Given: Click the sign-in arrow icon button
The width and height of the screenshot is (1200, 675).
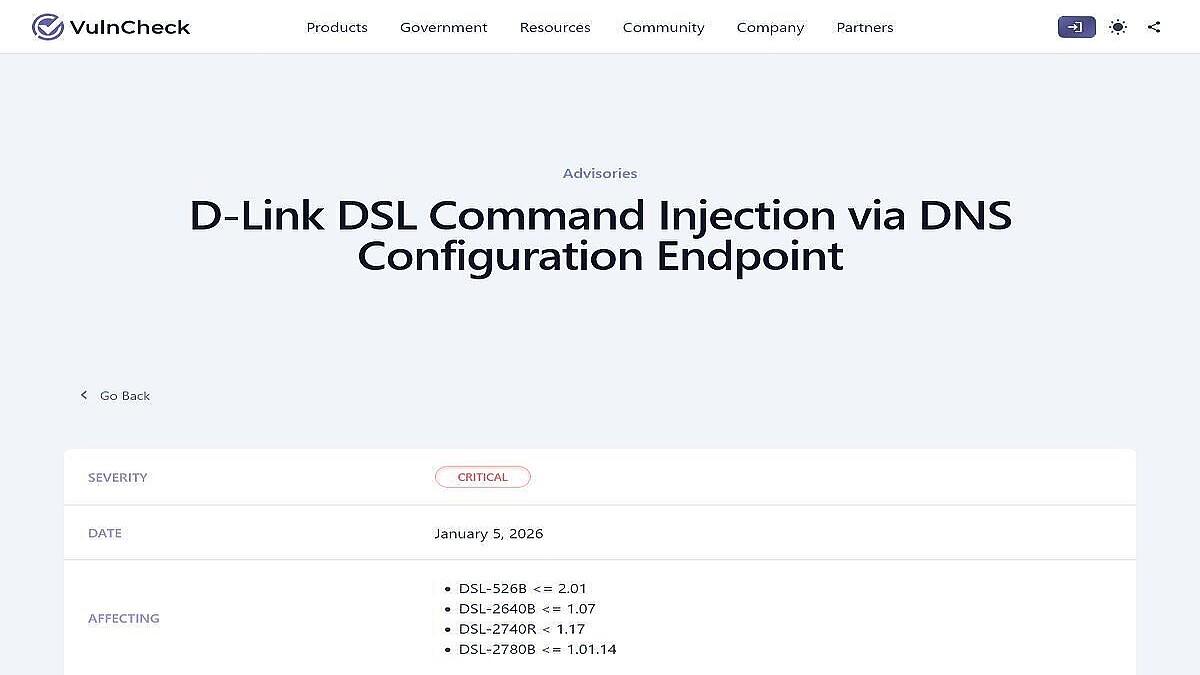Looking at the screenshot, I should point(1076,27).
